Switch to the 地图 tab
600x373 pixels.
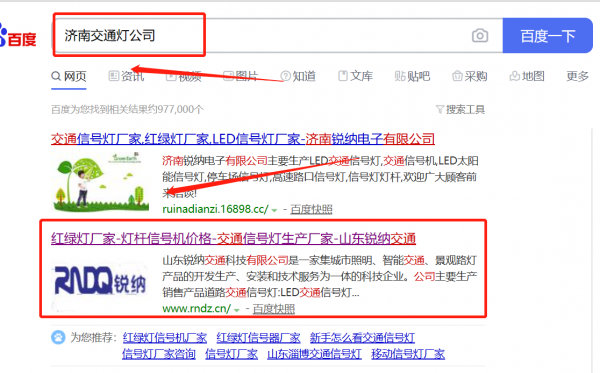point(527,76)
